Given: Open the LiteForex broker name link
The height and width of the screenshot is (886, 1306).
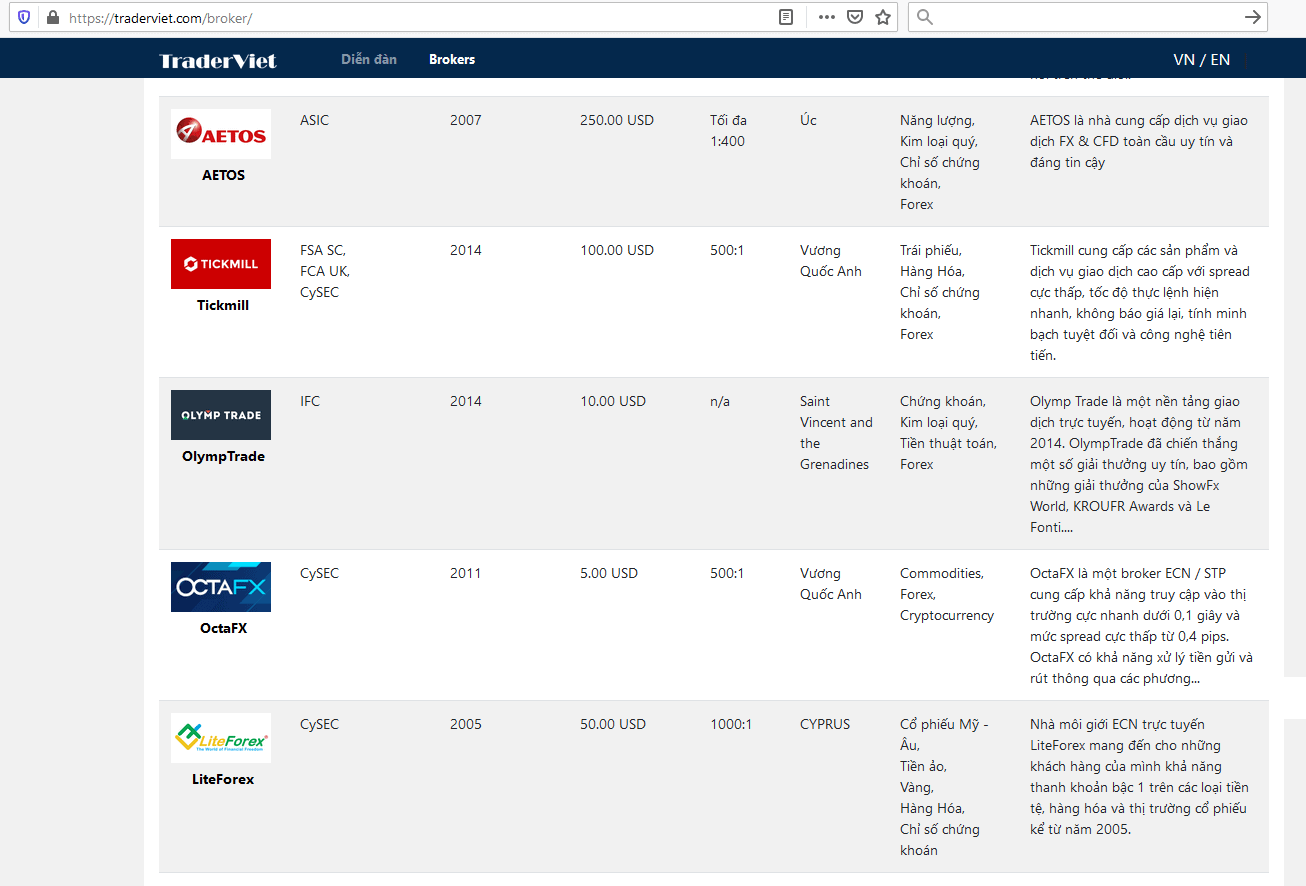Looking at the screenshot, I should (223, 779).
